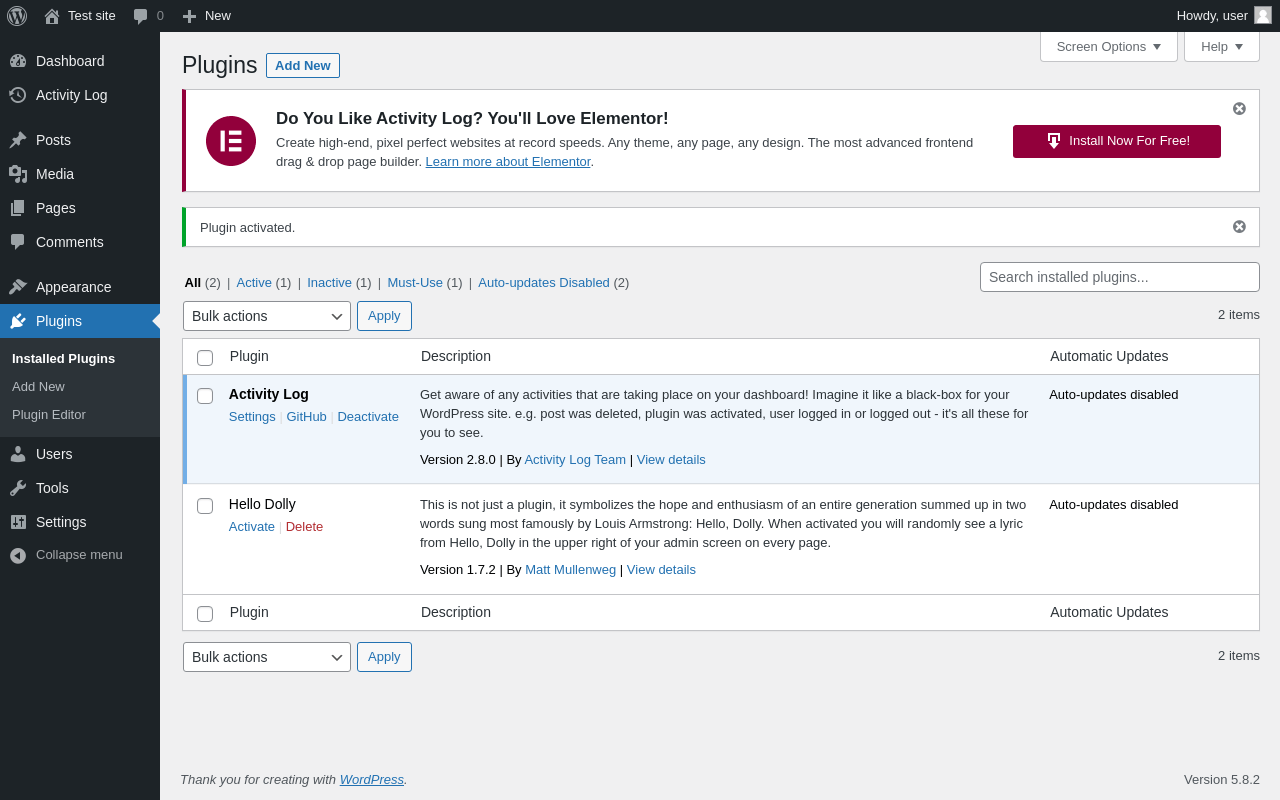Click the Automatic Updates column header
The image size is (1280, 800).
pyautogui.click(x=1109, y=356)
